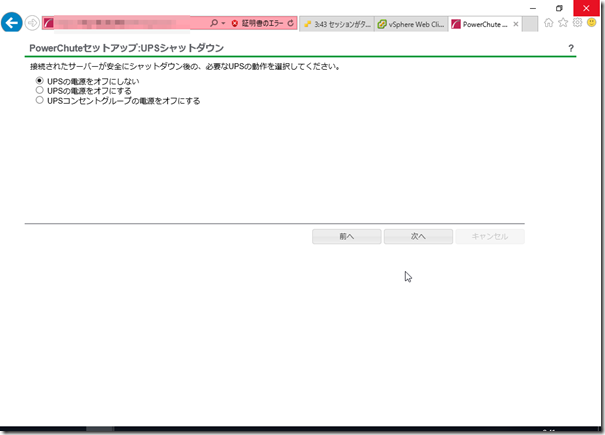
Task: Click the browser back arrow button
Action: (13, 22)
